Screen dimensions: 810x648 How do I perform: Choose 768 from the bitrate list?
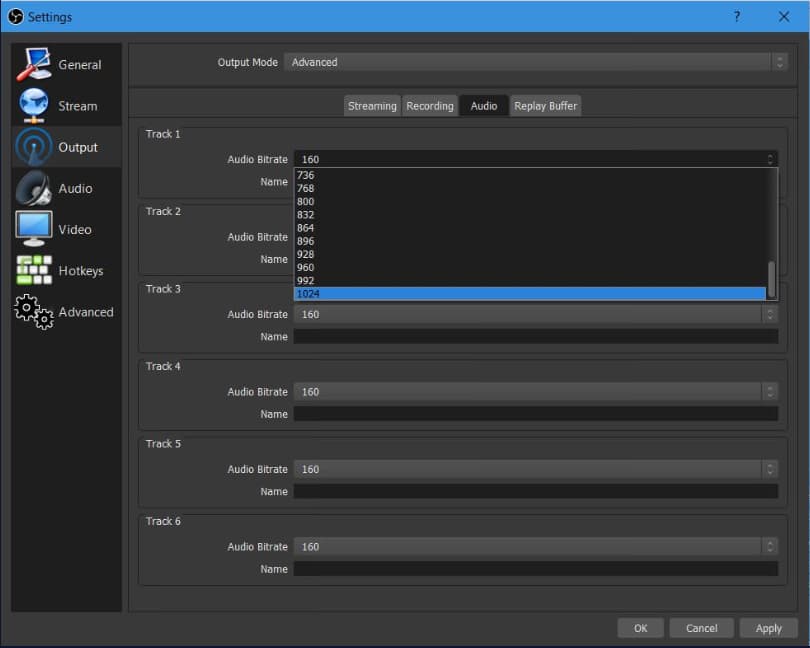530,188
